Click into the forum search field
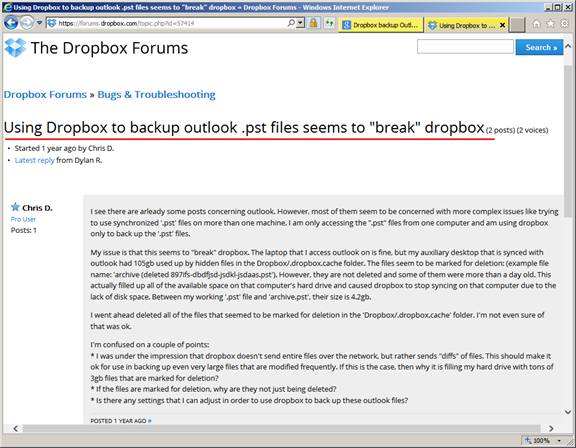576x448 pixels. coord(465,47)
